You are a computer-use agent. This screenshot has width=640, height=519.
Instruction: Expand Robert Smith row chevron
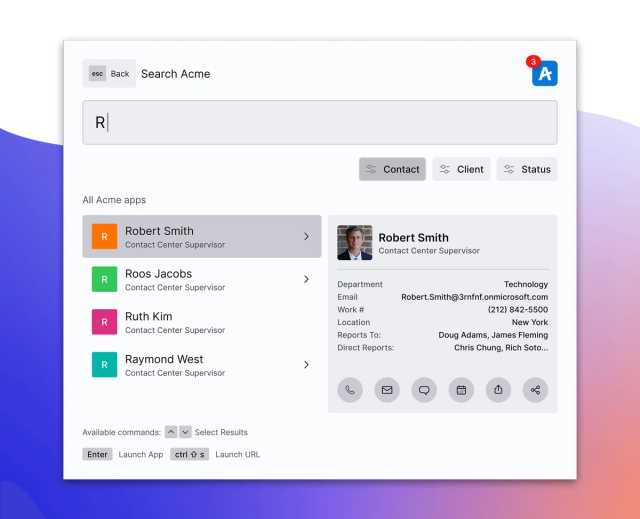[x=307, y=236]
